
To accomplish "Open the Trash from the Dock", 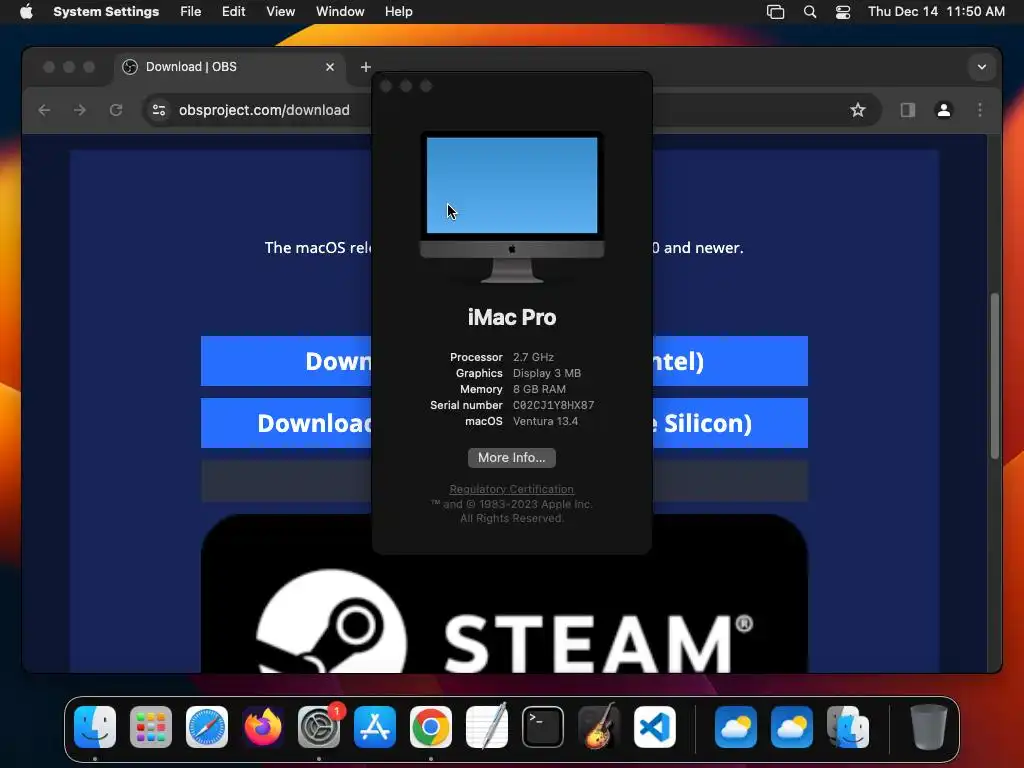I will point(929,727).
